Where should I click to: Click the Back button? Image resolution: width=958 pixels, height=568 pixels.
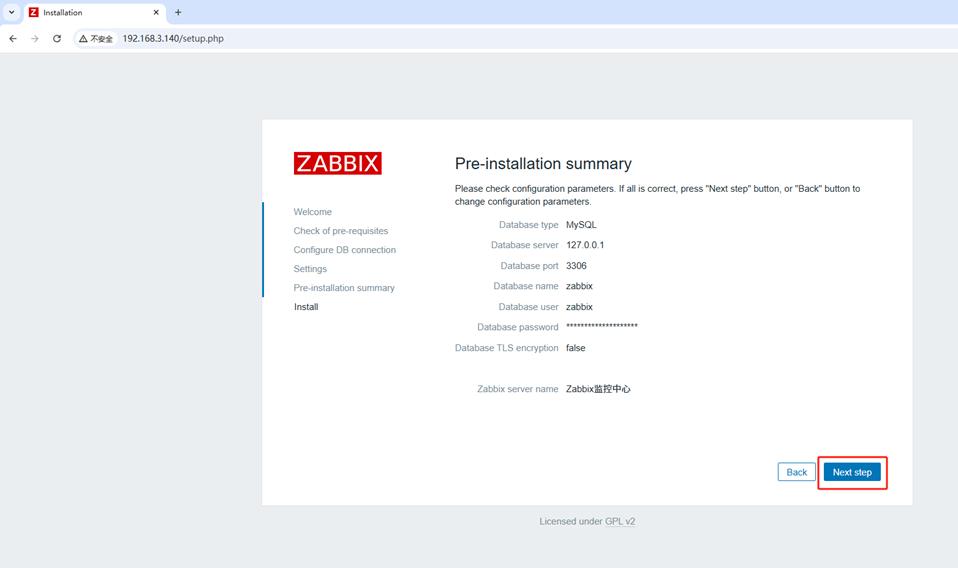coord(796,472)
